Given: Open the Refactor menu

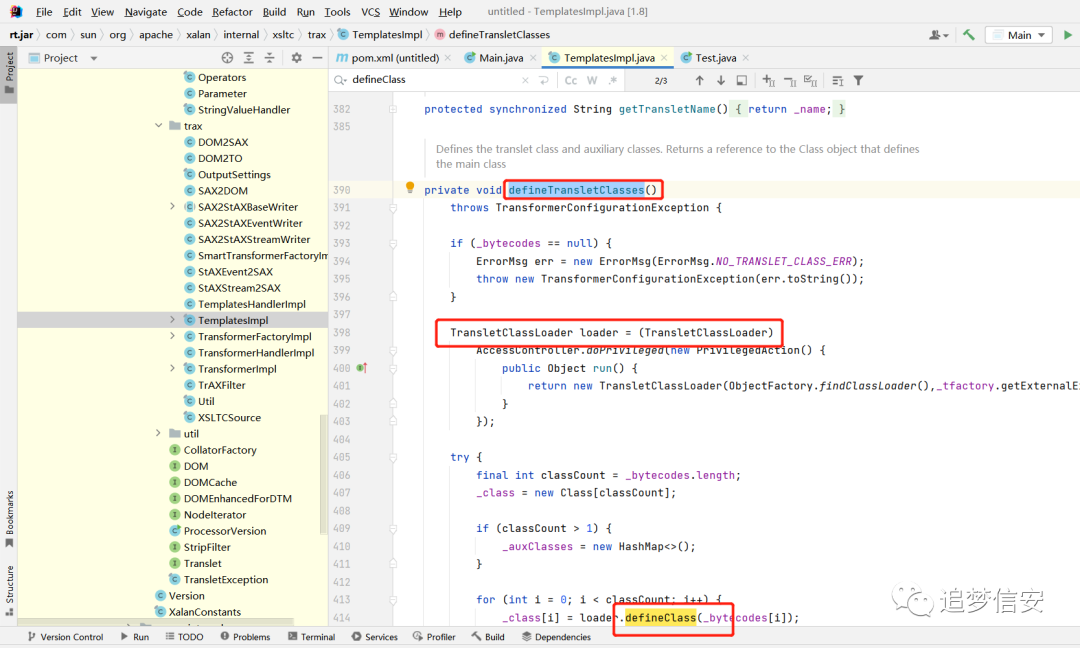Looking at the screenshot, I should [232, 12].
